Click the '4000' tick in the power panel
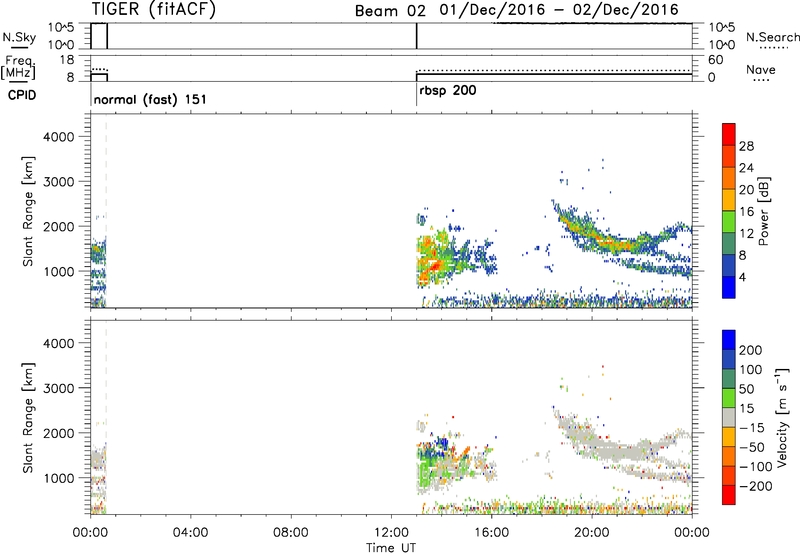This screenshot has height=554, width=800. pyautogui.click(x=59, y=137)
